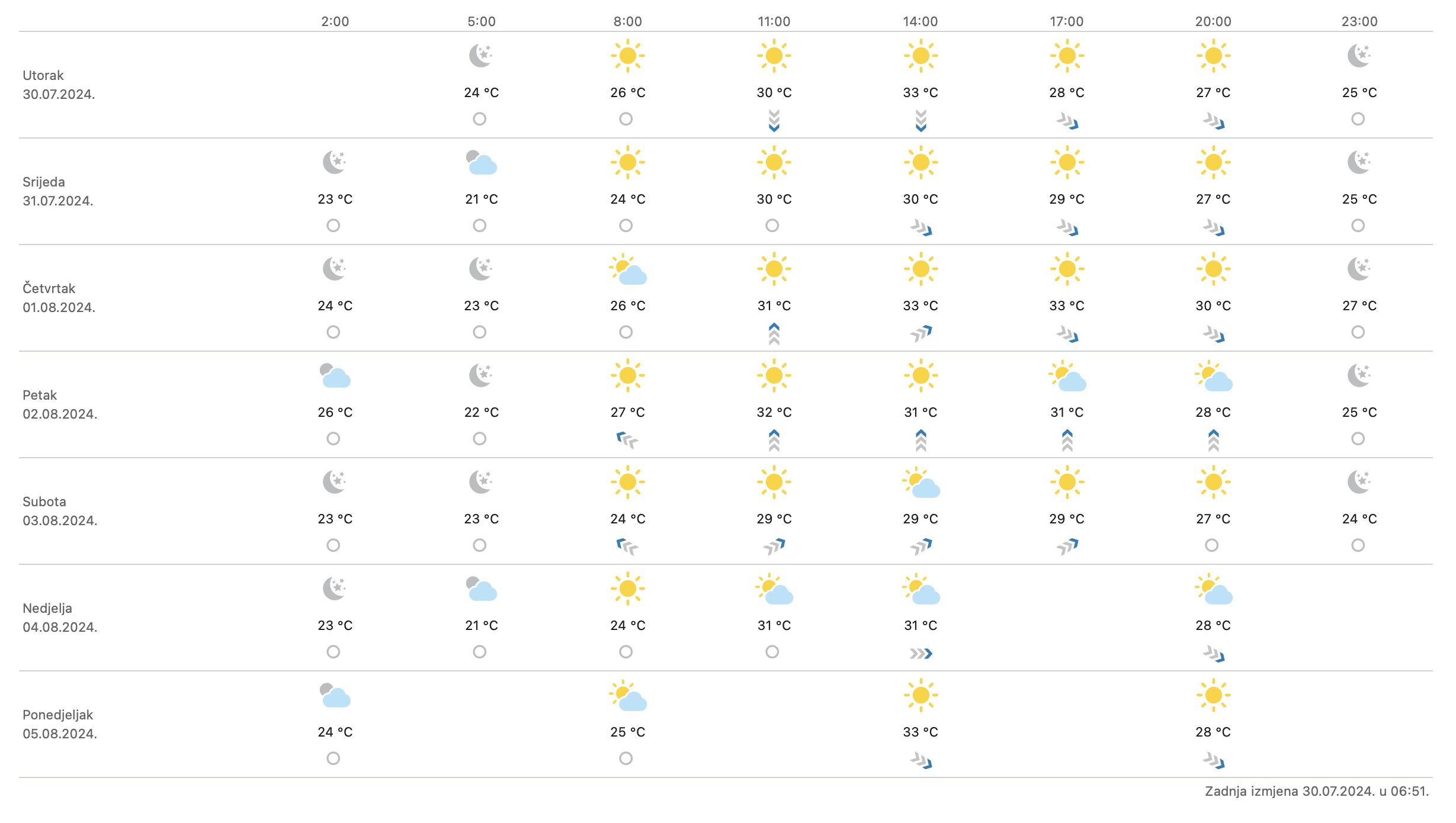This screenshot has height=823, width=1456.
Task: Click the 23:00 column header
Action: [x=1359, y=21]
